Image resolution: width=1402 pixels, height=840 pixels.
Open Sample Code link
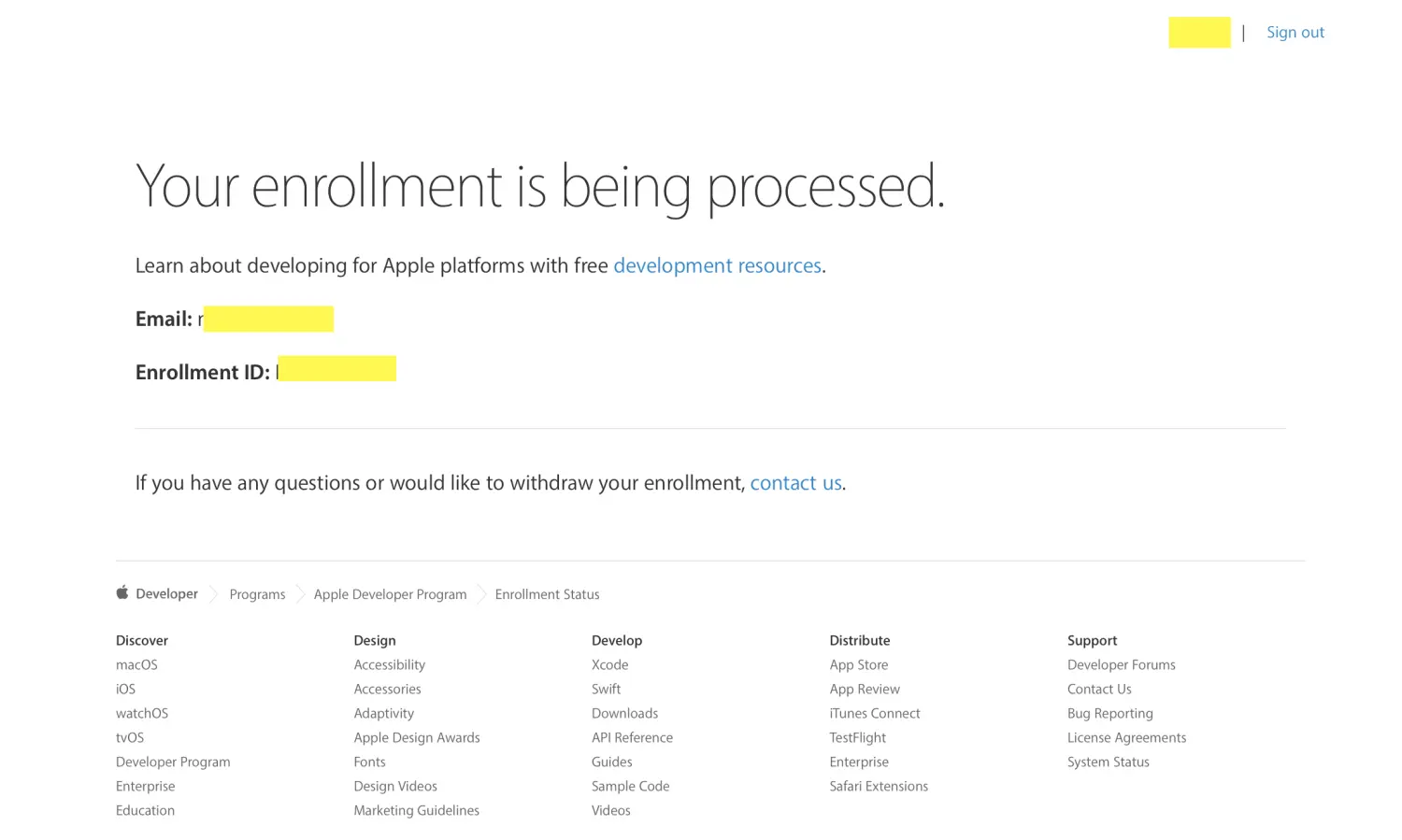pyautogui.click(x=630, y=786)
